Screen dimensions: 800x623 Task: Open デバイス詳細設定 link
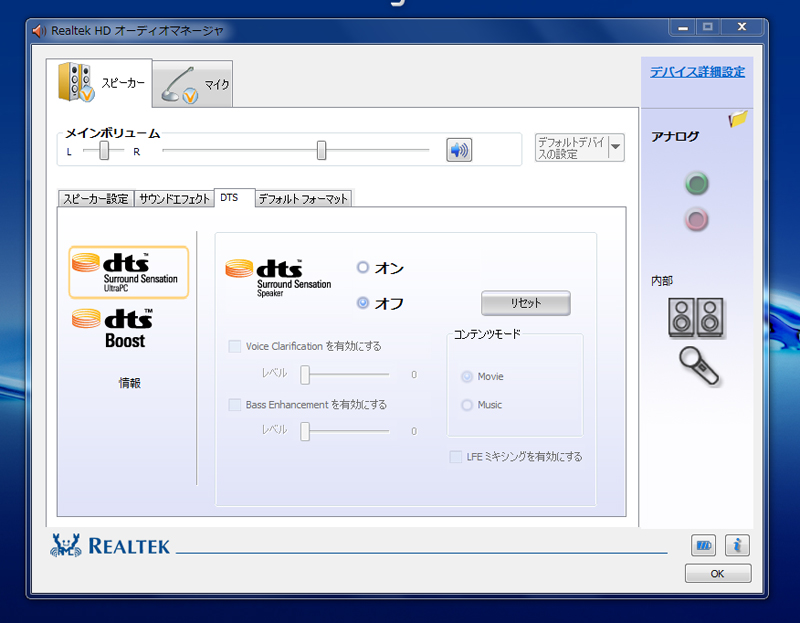click(697, 72)
